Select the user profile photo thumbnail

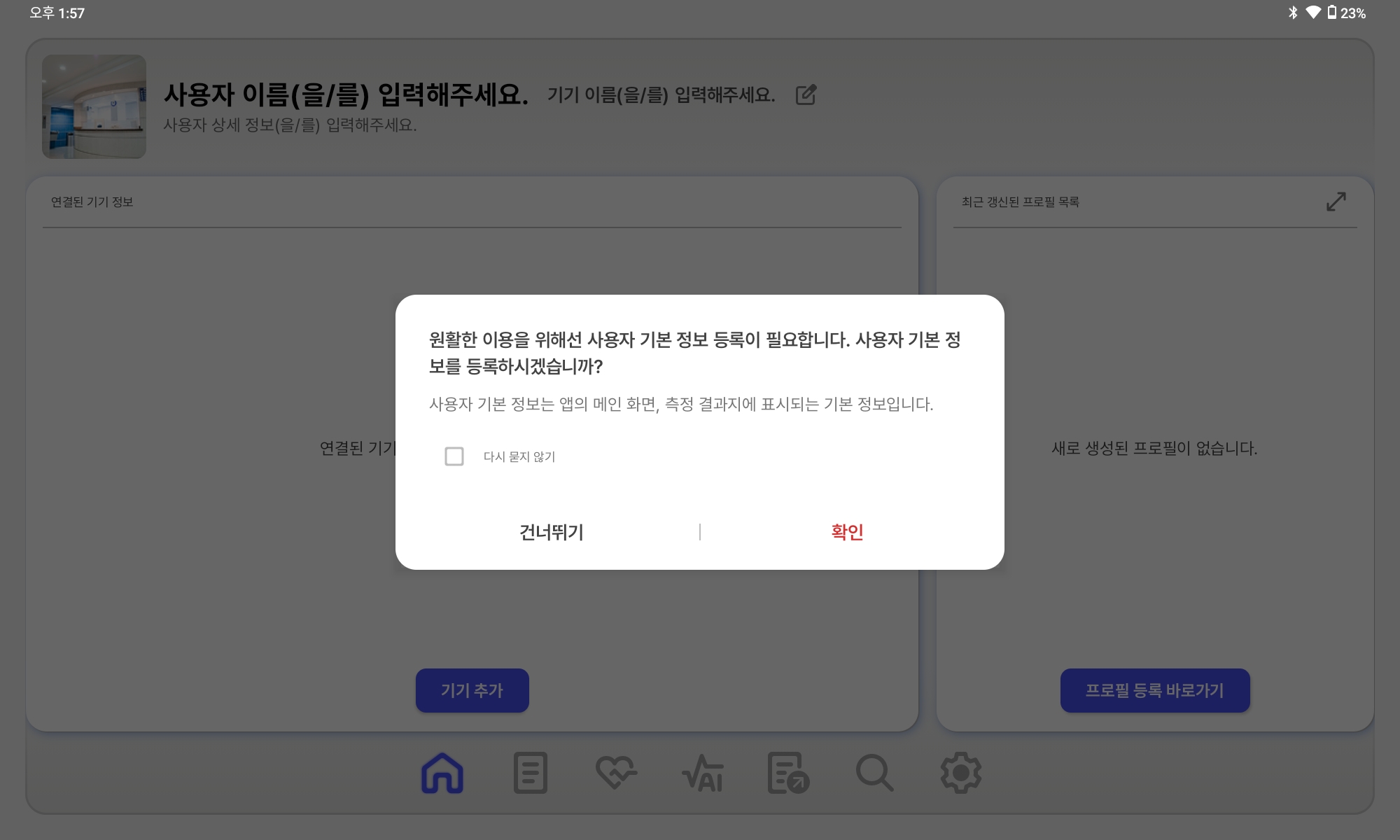pos(94,106)
